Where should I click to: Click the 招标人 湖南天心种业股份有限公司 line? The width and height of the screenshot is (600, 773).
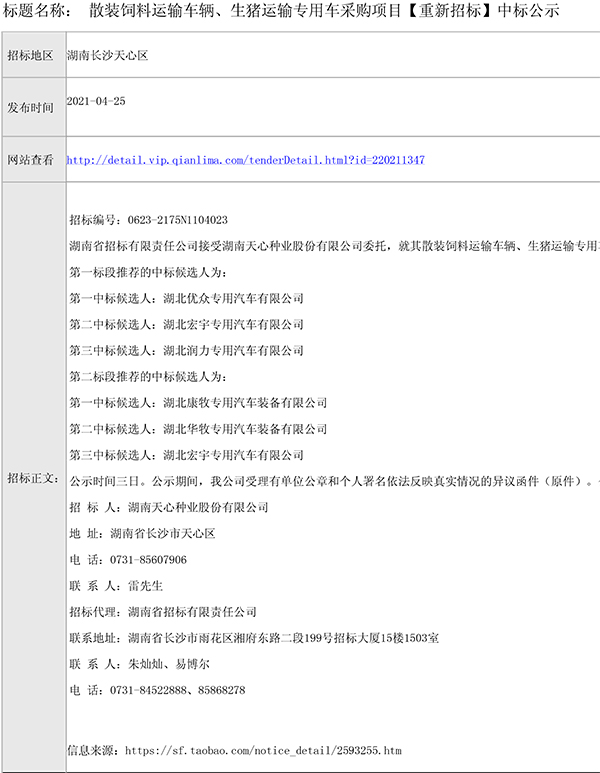coord(169,507)
